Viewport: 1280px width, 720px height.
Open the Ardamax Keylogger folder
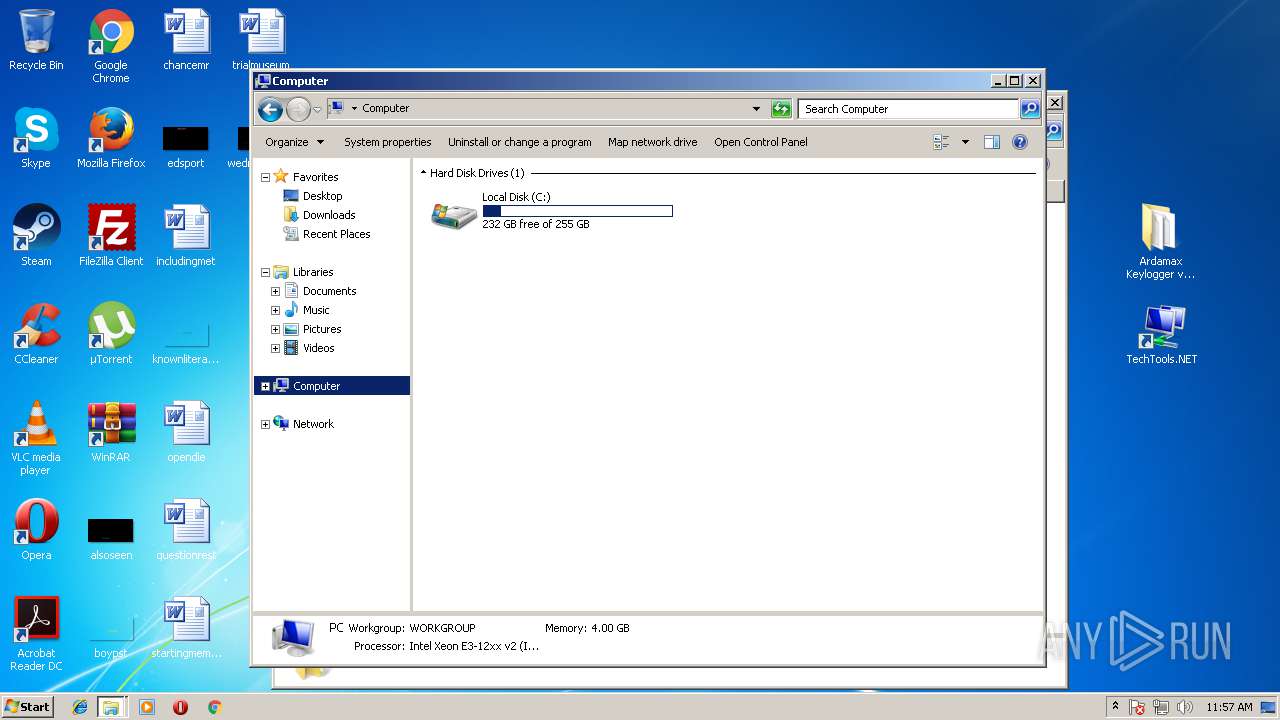(1161, 242)
